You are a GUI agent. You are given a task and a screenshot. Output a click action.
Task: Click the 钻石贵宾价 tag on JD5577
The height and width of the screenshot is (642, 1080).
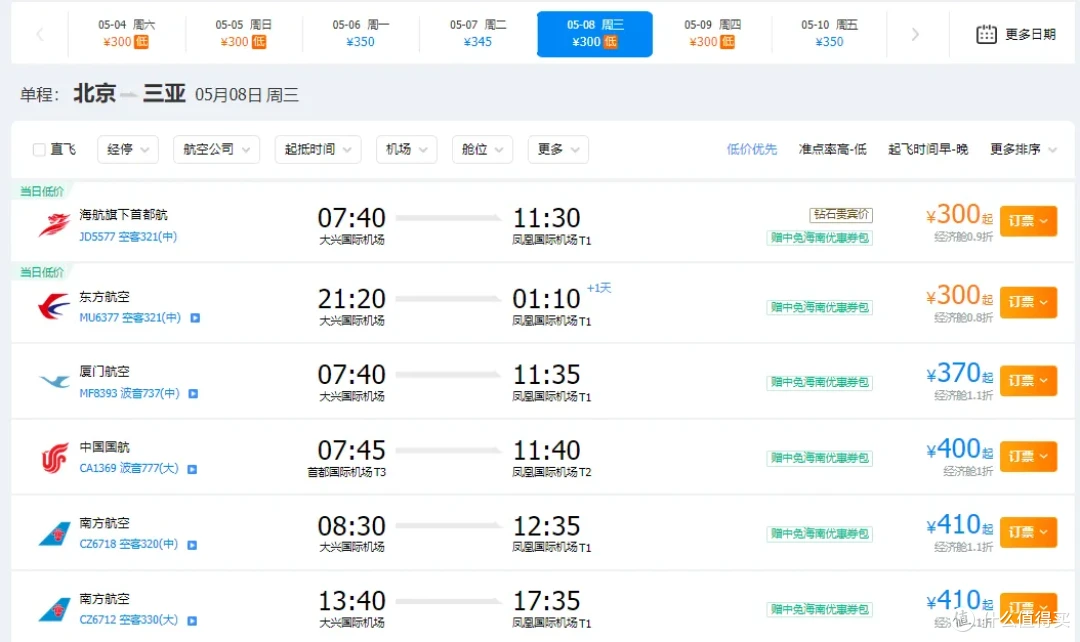click(841, 215)
